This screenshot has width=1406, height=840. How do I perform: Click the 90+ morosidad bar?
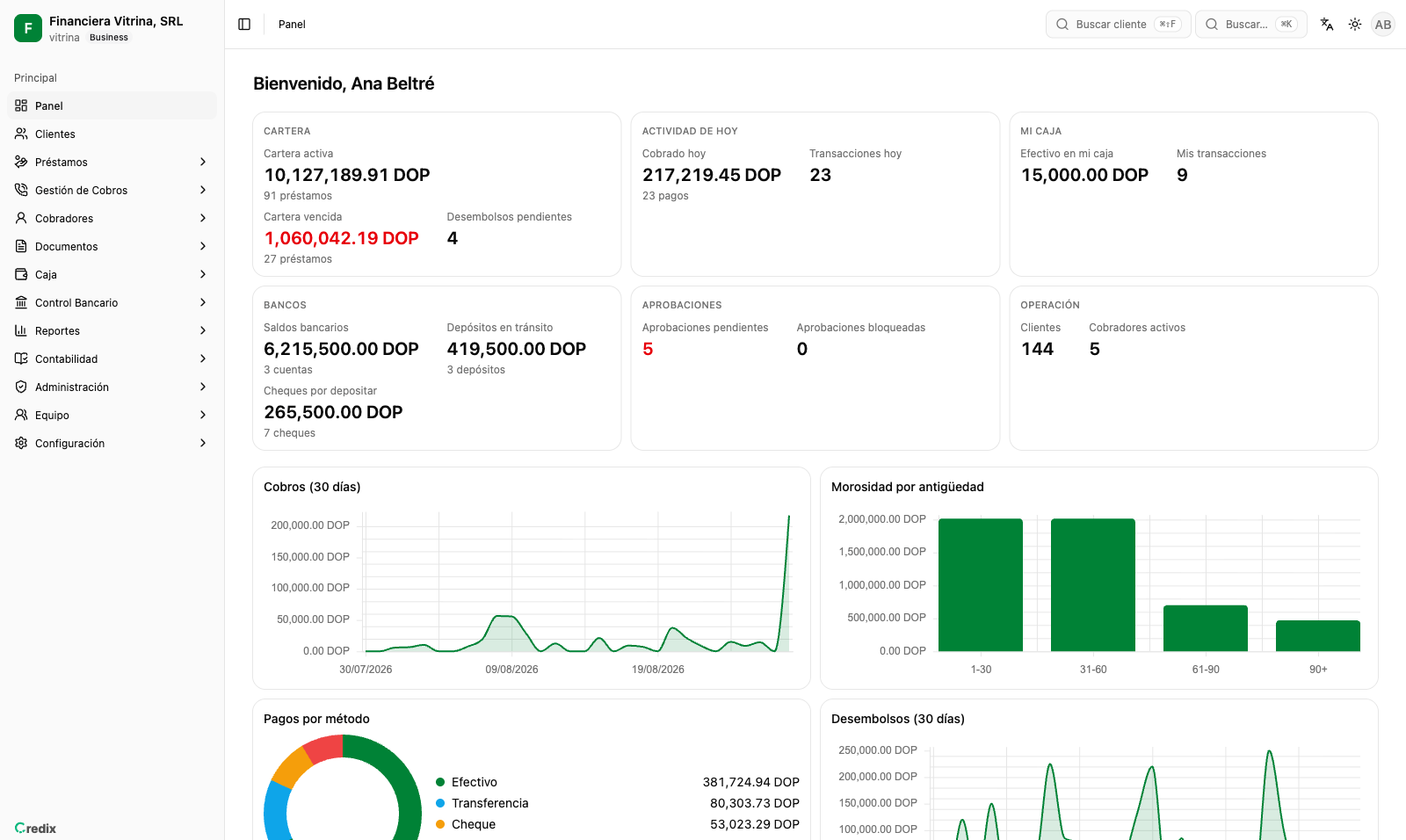tap(1318, 636)
